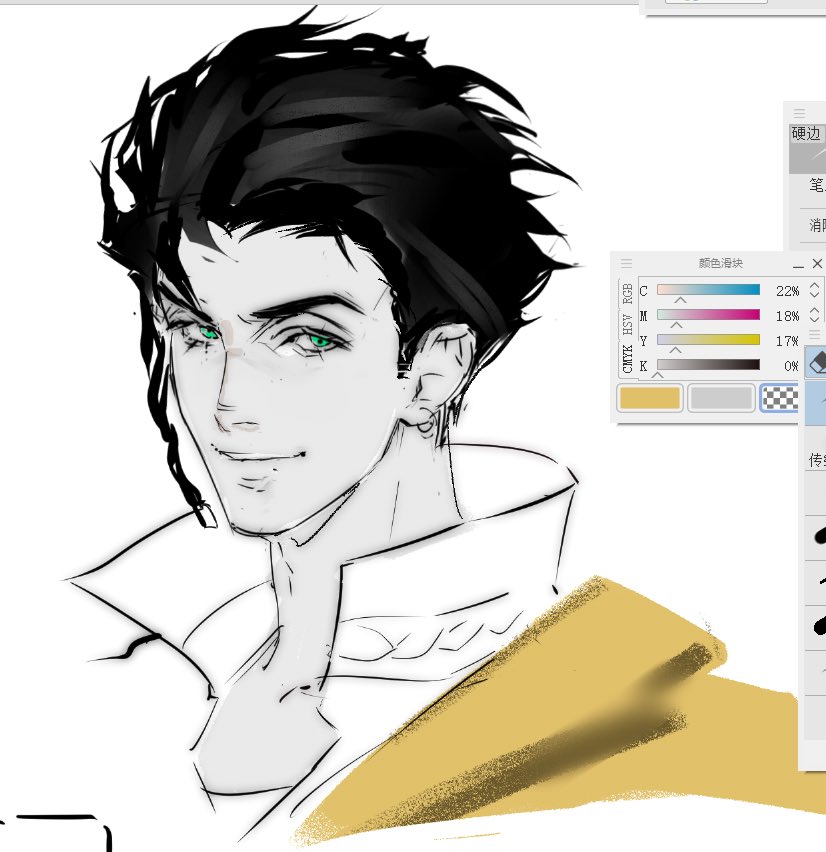Image resolution: width=826 pixels, height=852 pixels.
Task: Decrease the C value with down stepper
Action: click(x=814, y=295)
